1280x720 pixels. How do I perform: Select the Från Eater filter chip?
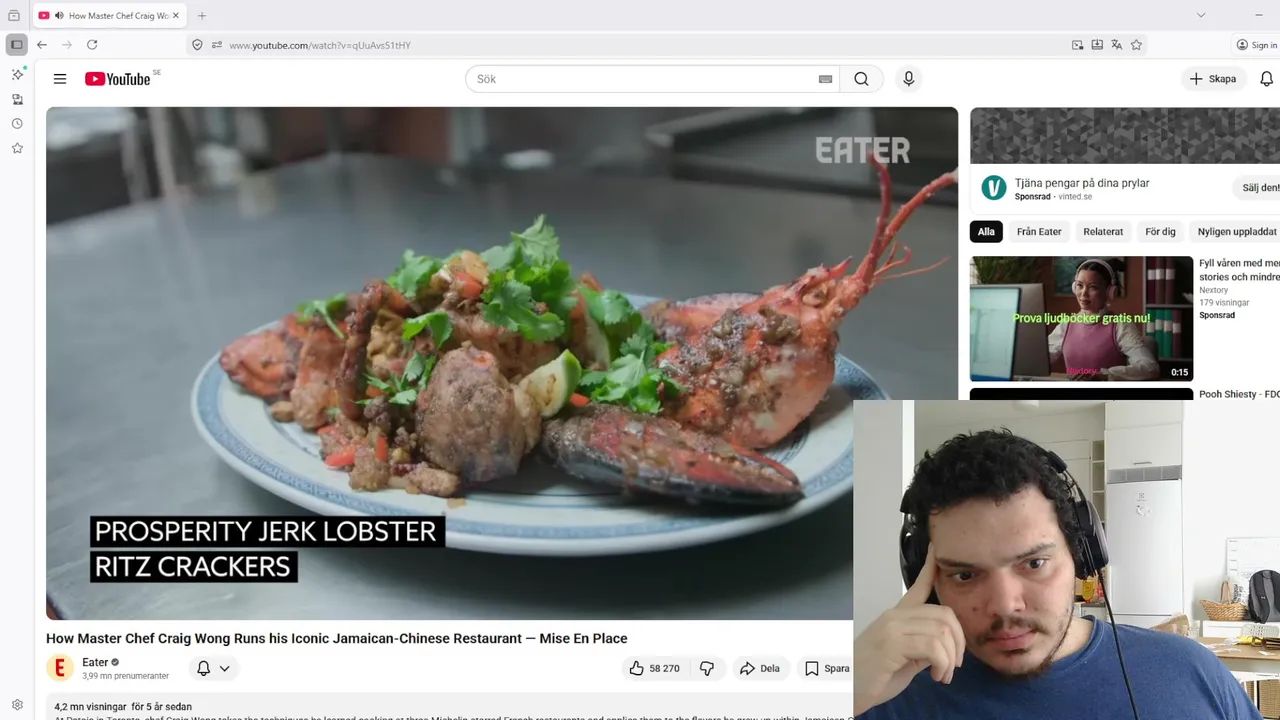(1039, 231)
